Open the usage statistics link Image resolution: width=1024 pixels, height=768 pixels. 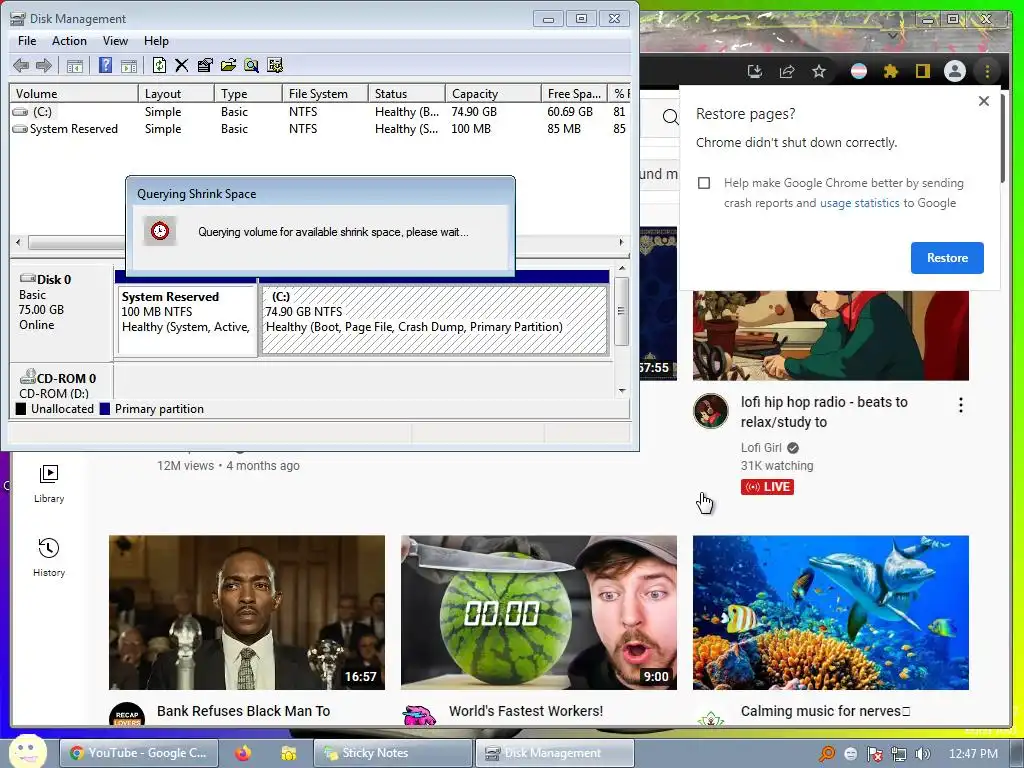(859, 203)
